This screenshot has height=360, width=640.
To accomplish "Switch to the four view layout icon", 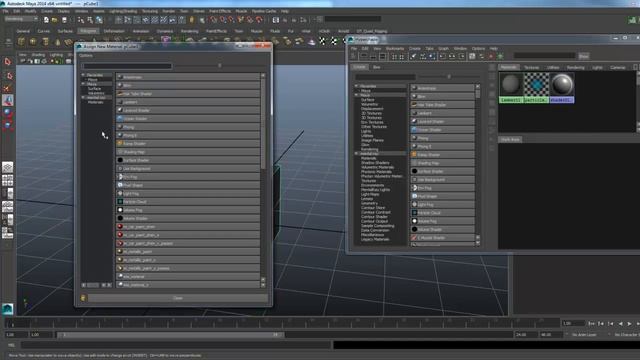I will click(x=7, y=180).
